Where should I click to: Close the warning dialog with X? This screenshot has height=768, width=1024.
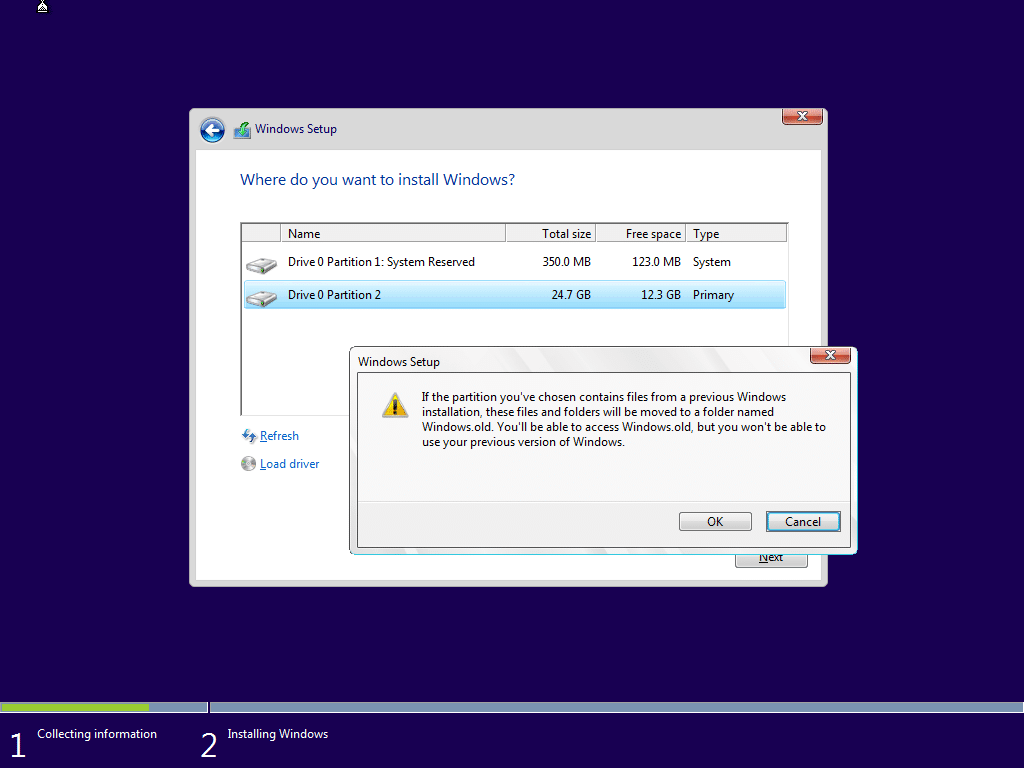[x=830, y=355]
